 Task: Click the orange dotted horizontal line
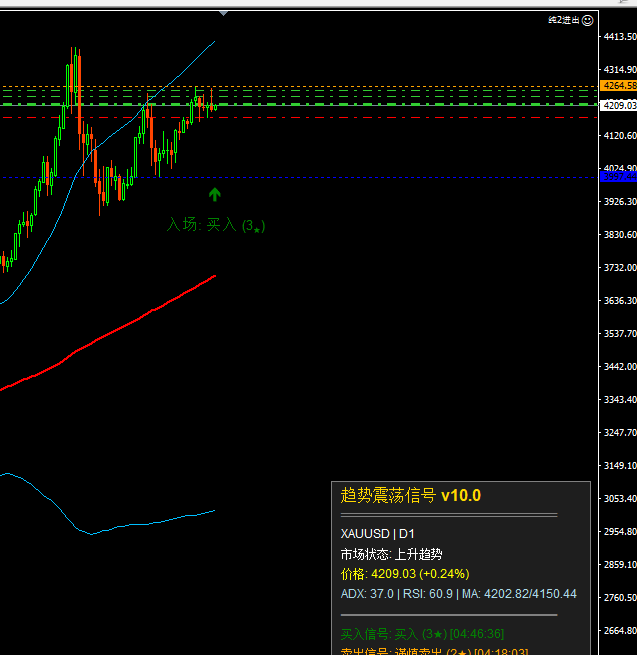coord(400,86)
